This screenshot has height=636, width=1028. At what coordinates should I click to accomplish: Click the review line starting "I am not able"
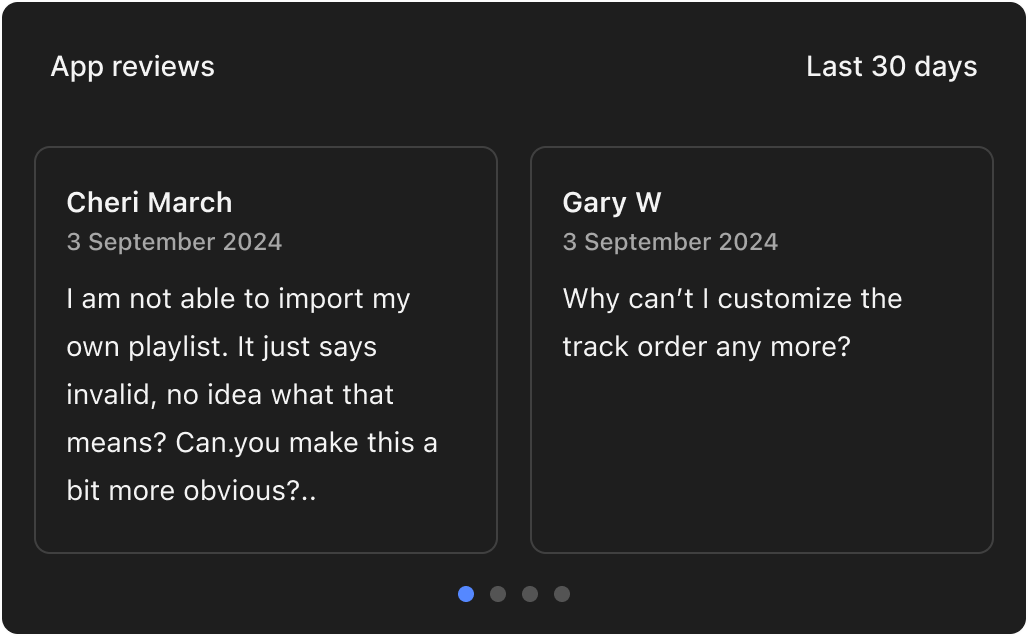[x=238, y=299]
